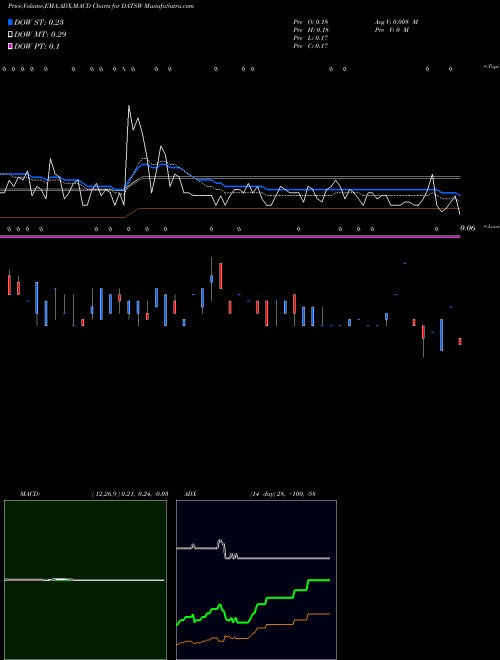Screen dimensions: 500x660
Task: Click the 'Pre O: 0.18' value
Action: [311, 22]
